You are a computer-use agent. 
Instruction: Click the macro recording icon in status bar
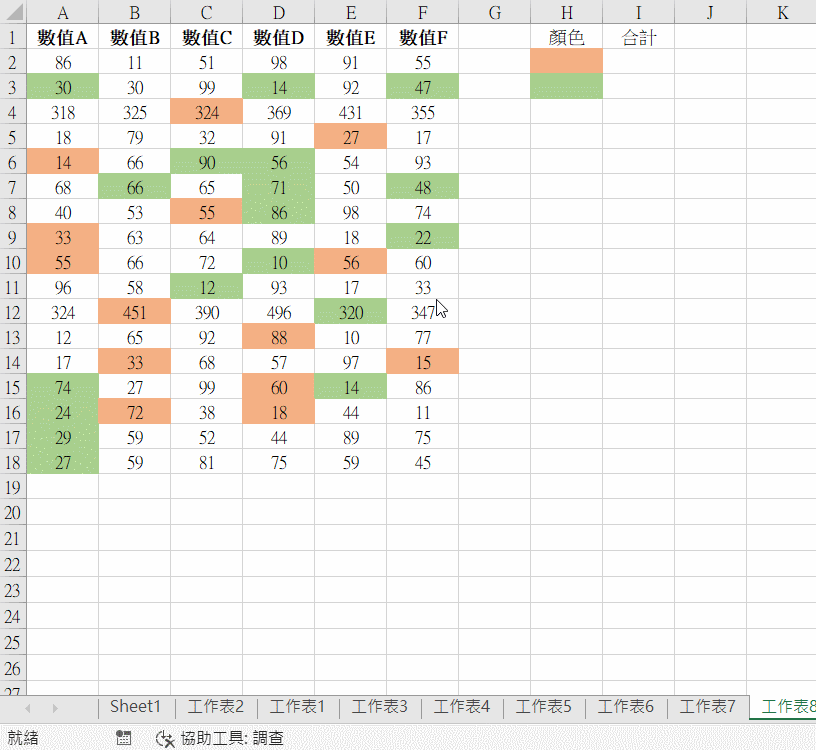tap(124, 738)
